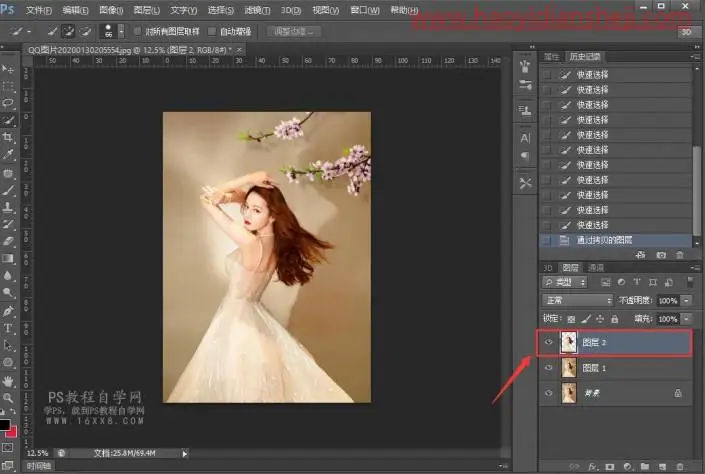Select the Eyedropper tool

[x=8, y=155]
